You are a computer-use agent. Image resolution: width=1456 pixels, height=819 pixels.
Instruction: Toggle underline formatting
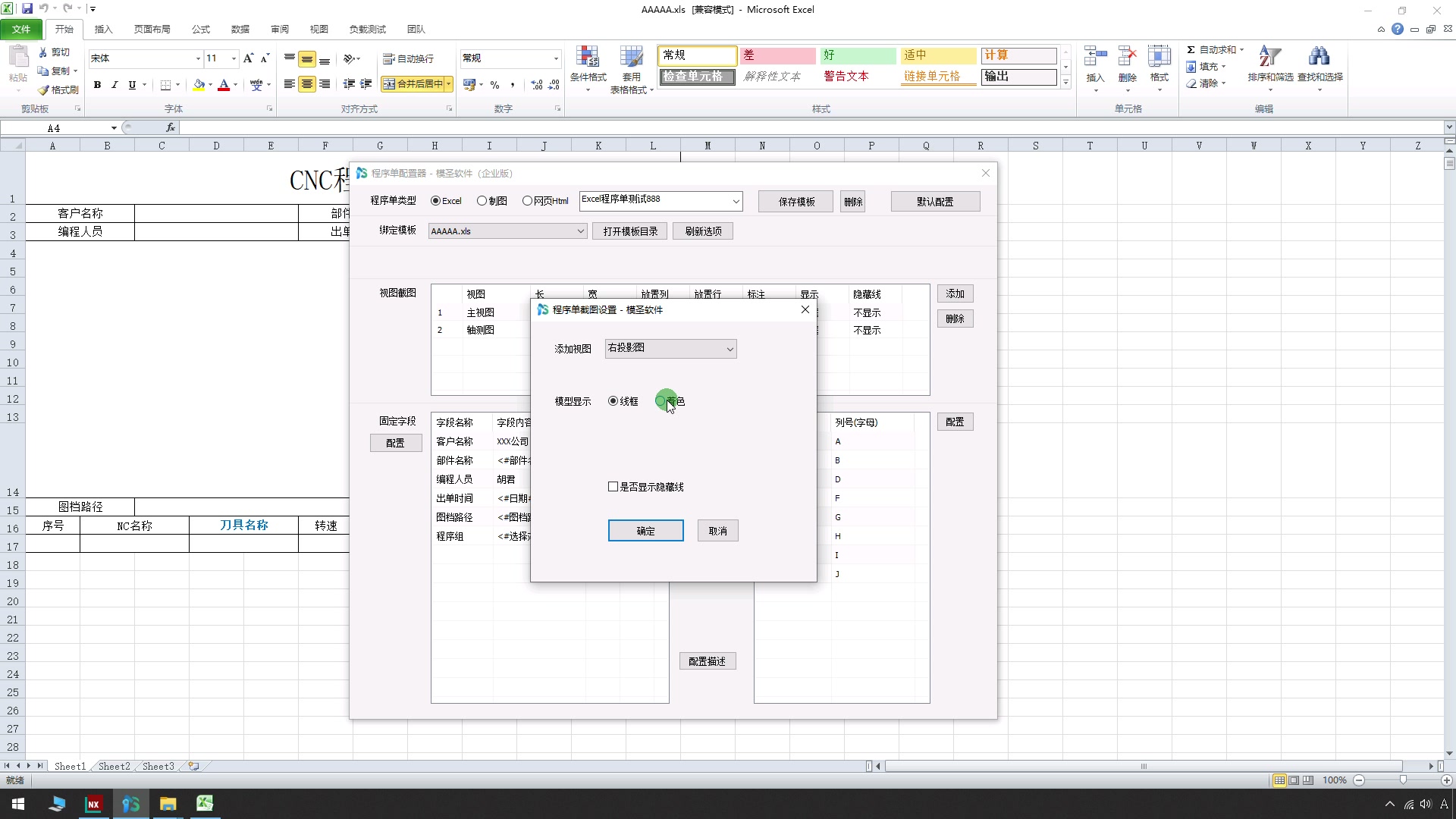132,85
